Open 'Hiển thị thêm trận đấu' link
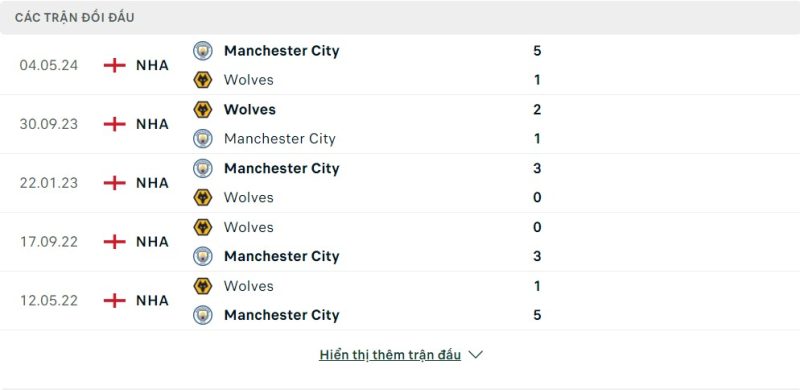 (x=390, y=355)
